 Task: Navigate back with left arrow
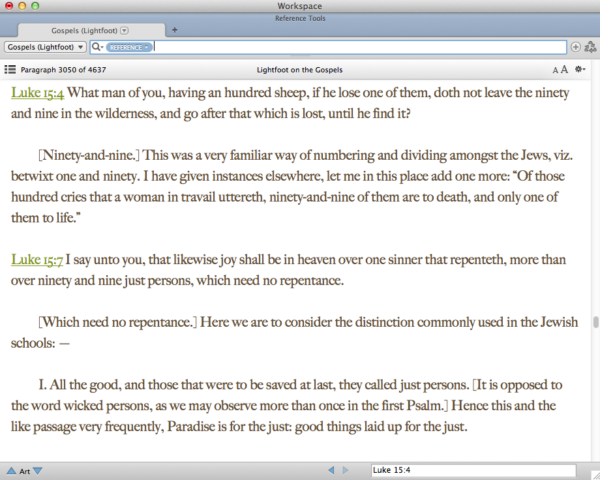331,470
